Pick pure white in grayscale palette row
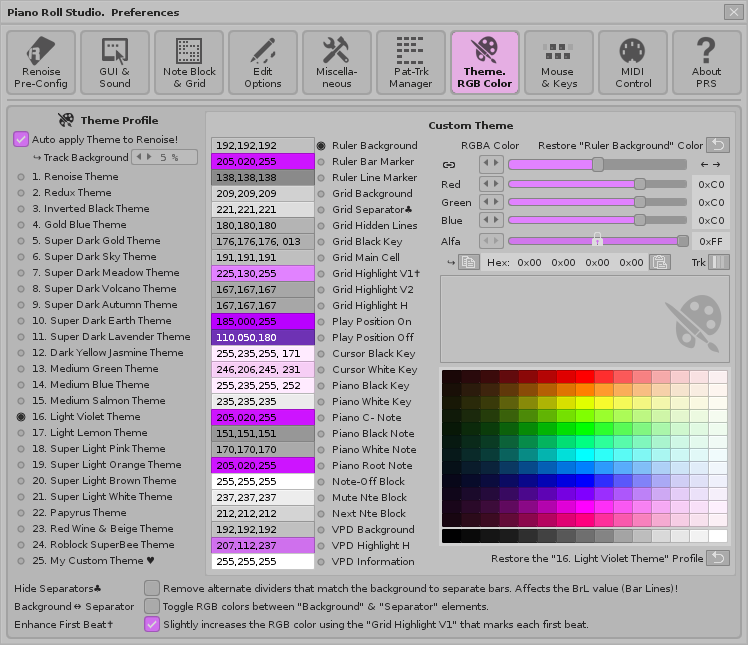 pyautogui.click(x=718, y=536)
